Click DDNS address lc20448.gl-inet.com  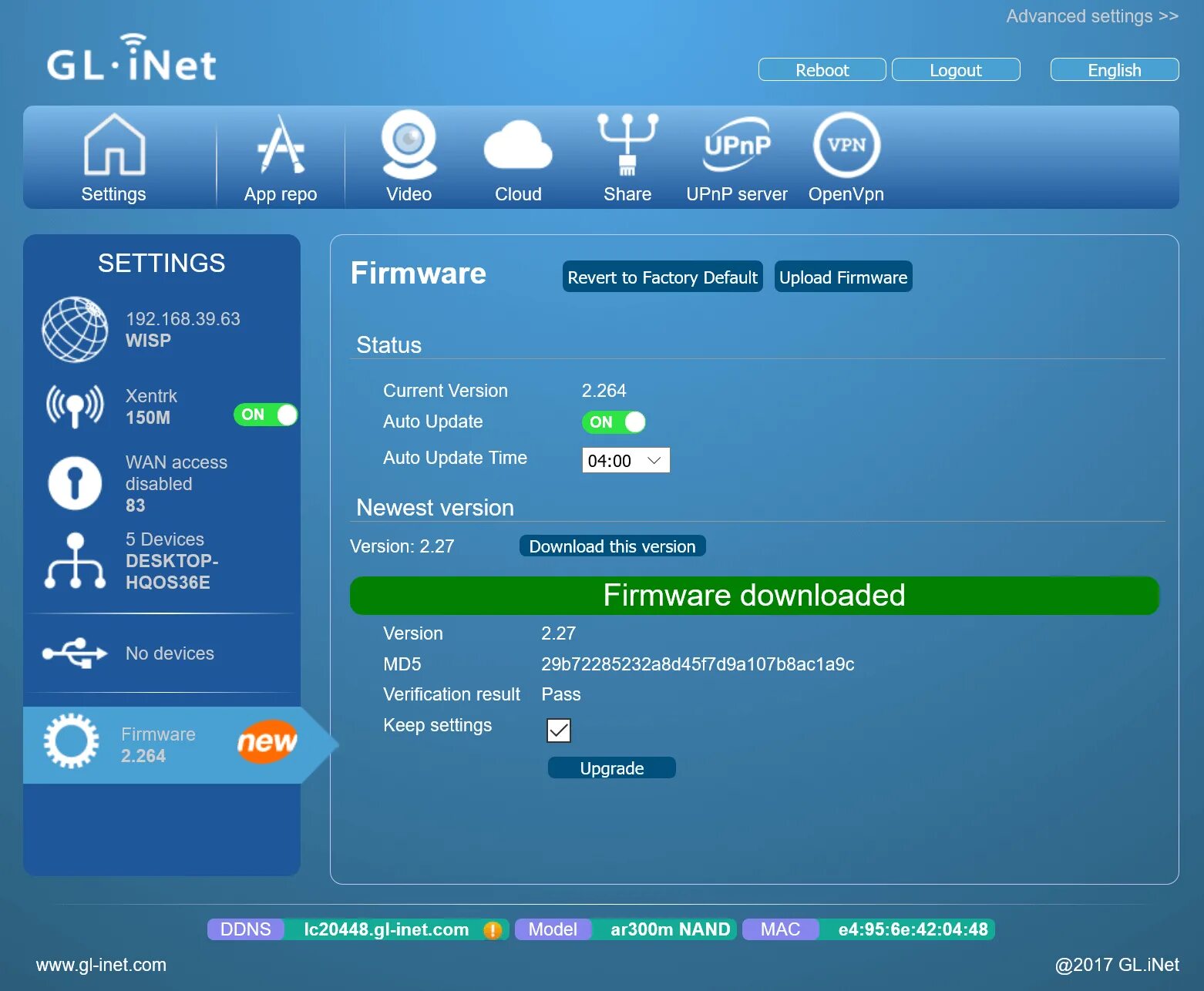(386, 929)
